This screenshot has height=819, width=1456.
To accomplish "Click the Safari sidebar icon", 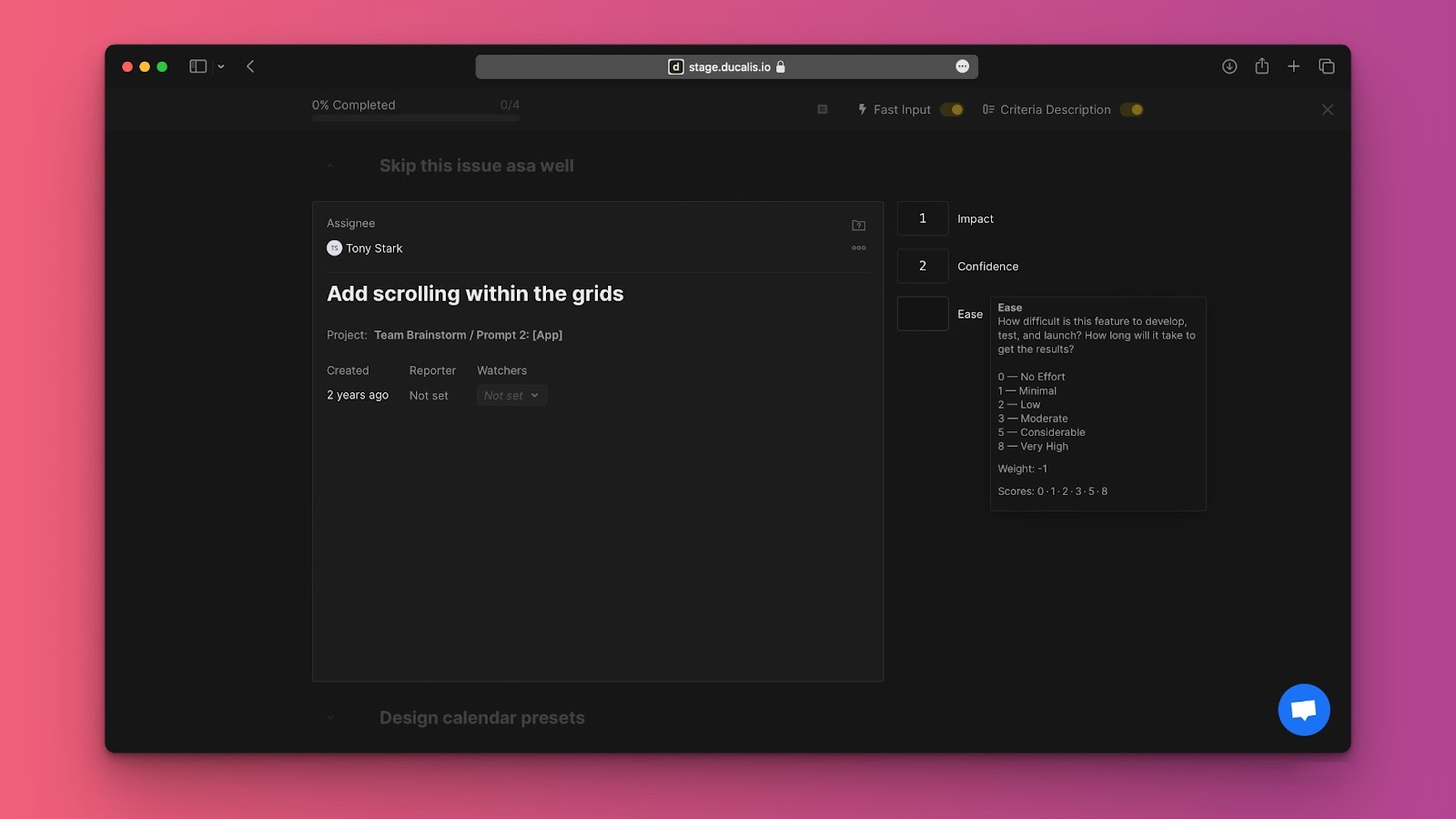I will point(197,66).
